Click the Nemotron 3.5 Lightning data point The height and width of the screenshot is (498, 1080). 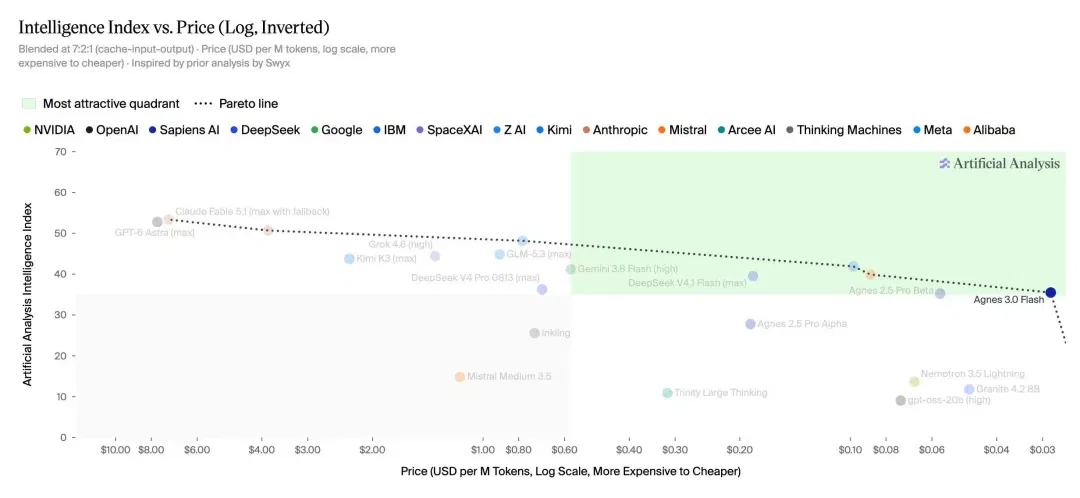point(914,382)
